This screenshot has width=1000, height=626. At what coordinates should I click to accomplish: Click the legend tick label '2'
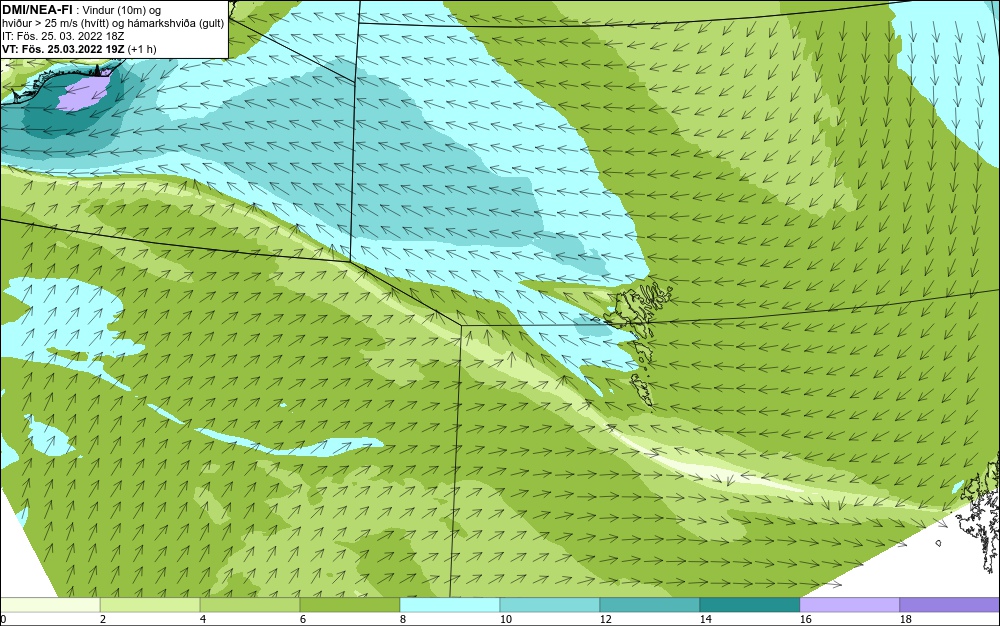[103, 619]
